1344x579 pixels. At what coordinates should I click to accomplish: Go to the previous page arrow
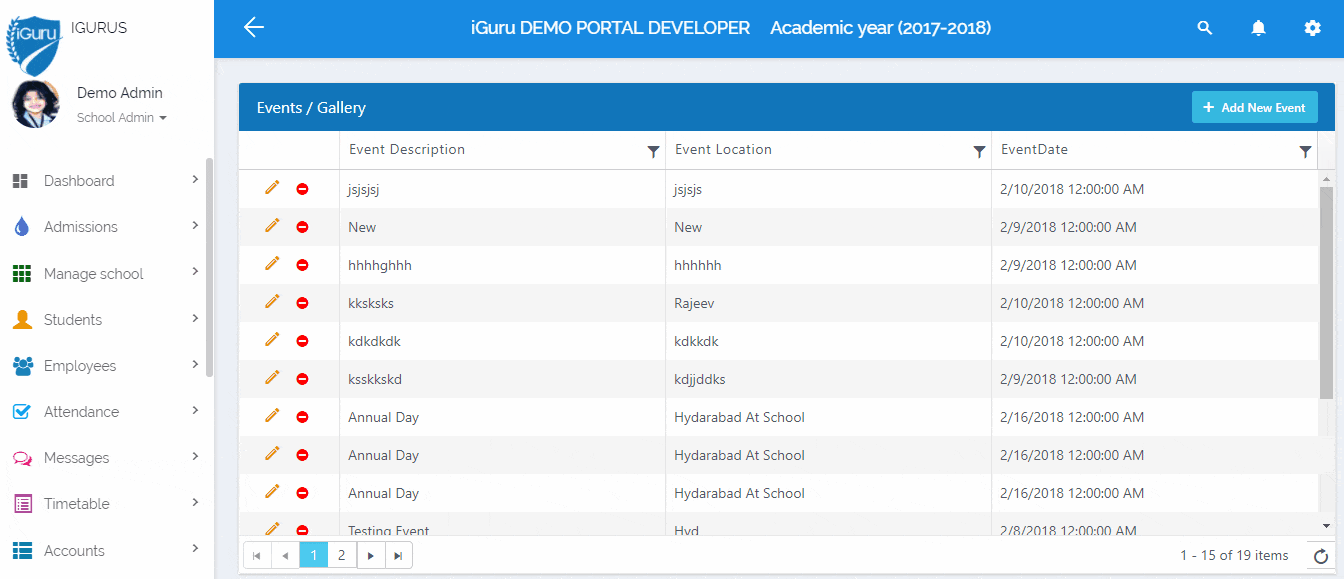coord(285,555)
